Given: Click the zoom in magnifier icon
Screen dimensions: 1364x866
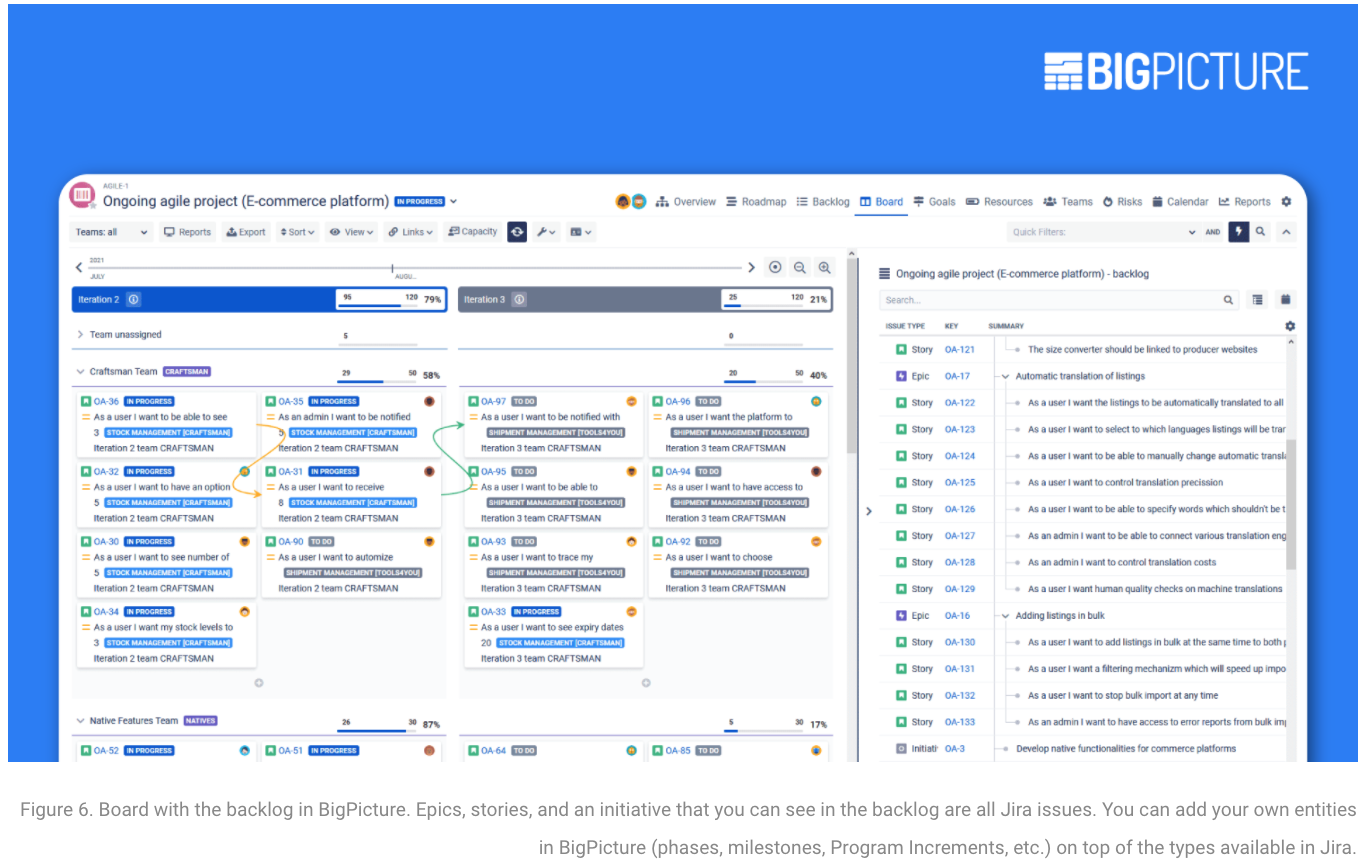Looking at the screenshot, I should click(824, 268).
